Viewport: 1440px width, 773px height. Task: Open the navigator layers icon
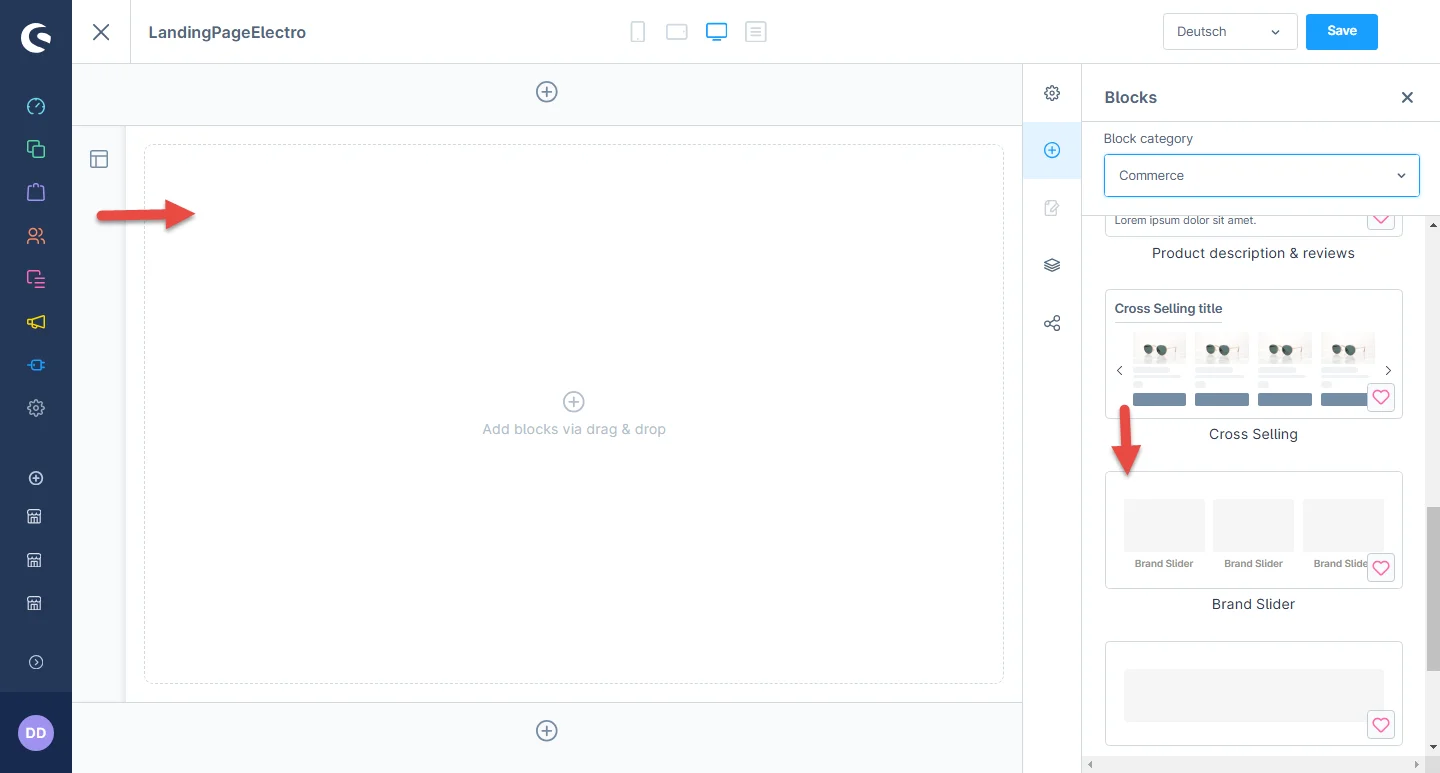pos(1052,265)
